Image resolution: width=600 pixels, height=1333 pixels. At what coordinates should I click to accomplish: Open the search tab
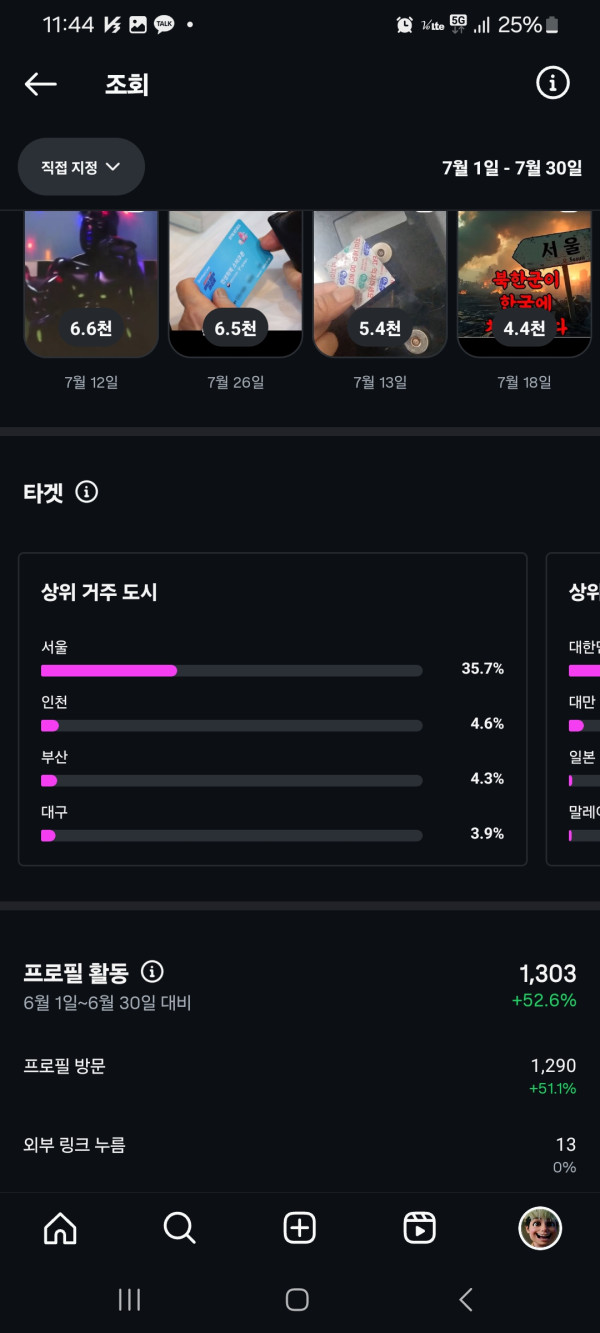[180, 1227]
